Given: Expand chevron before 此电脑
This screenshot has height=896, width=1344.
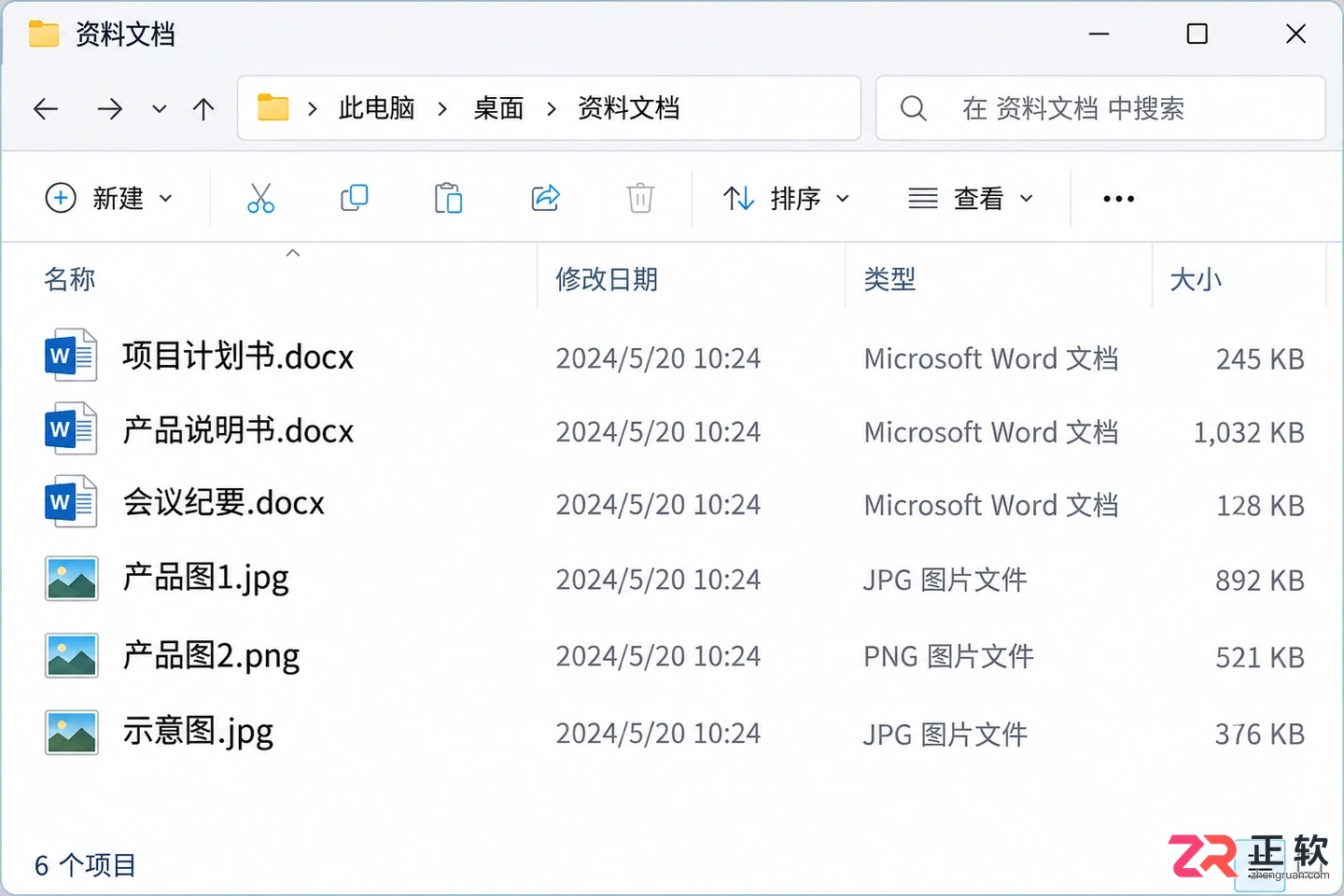Looking at the screenshot, I should (x=313, y=109).
